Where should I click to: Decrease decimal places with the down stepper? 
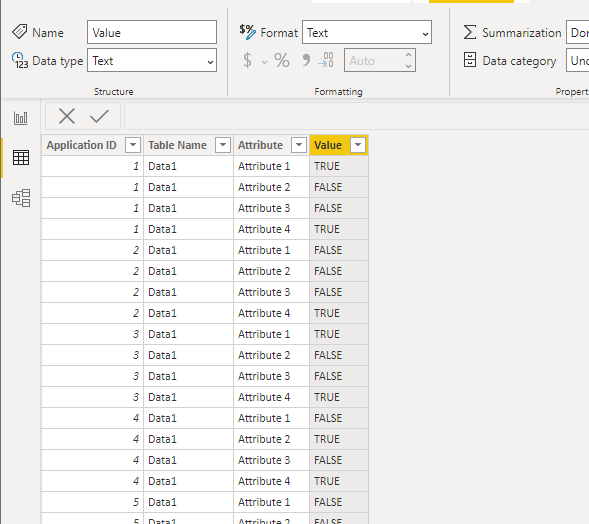tap(408, 66)
